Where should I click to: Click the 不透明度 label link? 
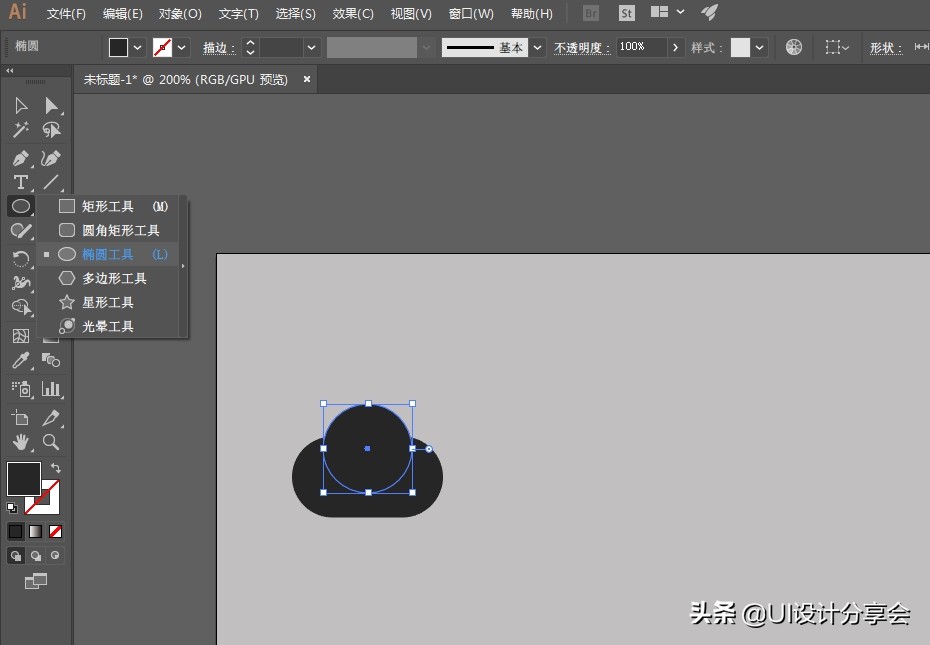tap(581, 47)
